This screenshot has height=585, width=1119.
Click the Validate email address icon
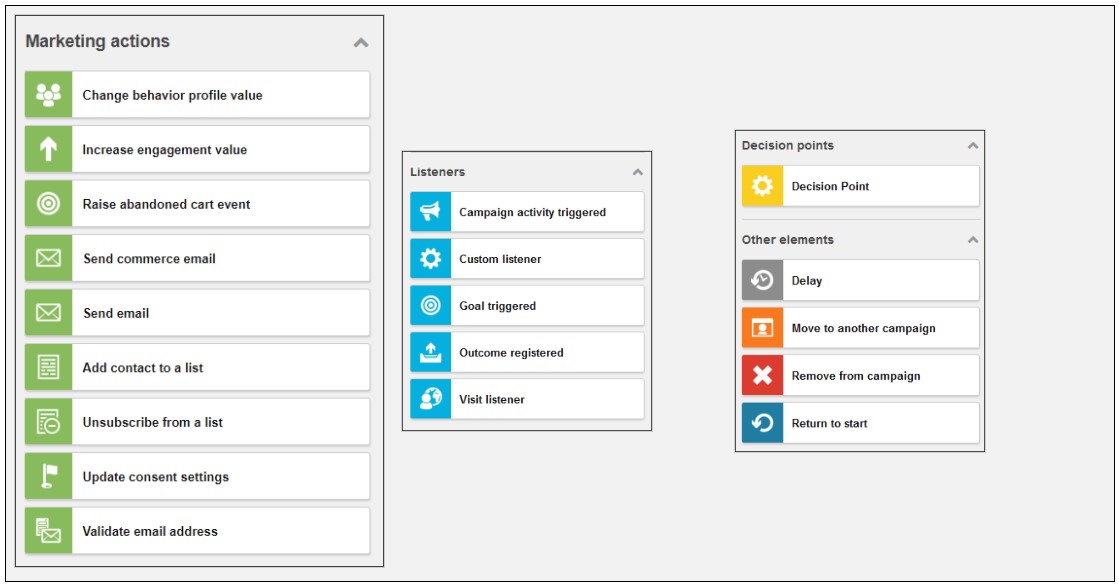click(x=49, y=531)
